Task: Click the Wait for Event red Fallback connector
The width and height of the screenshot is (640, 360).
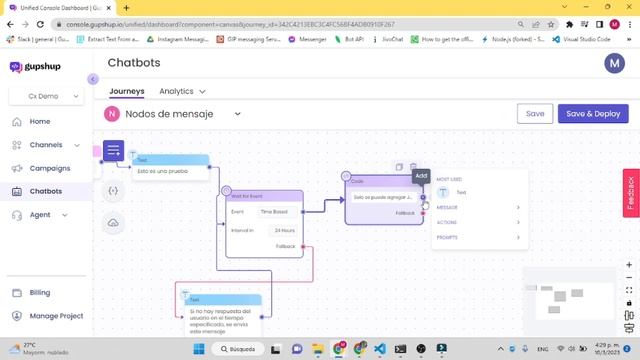Action: tap(303, 247)
